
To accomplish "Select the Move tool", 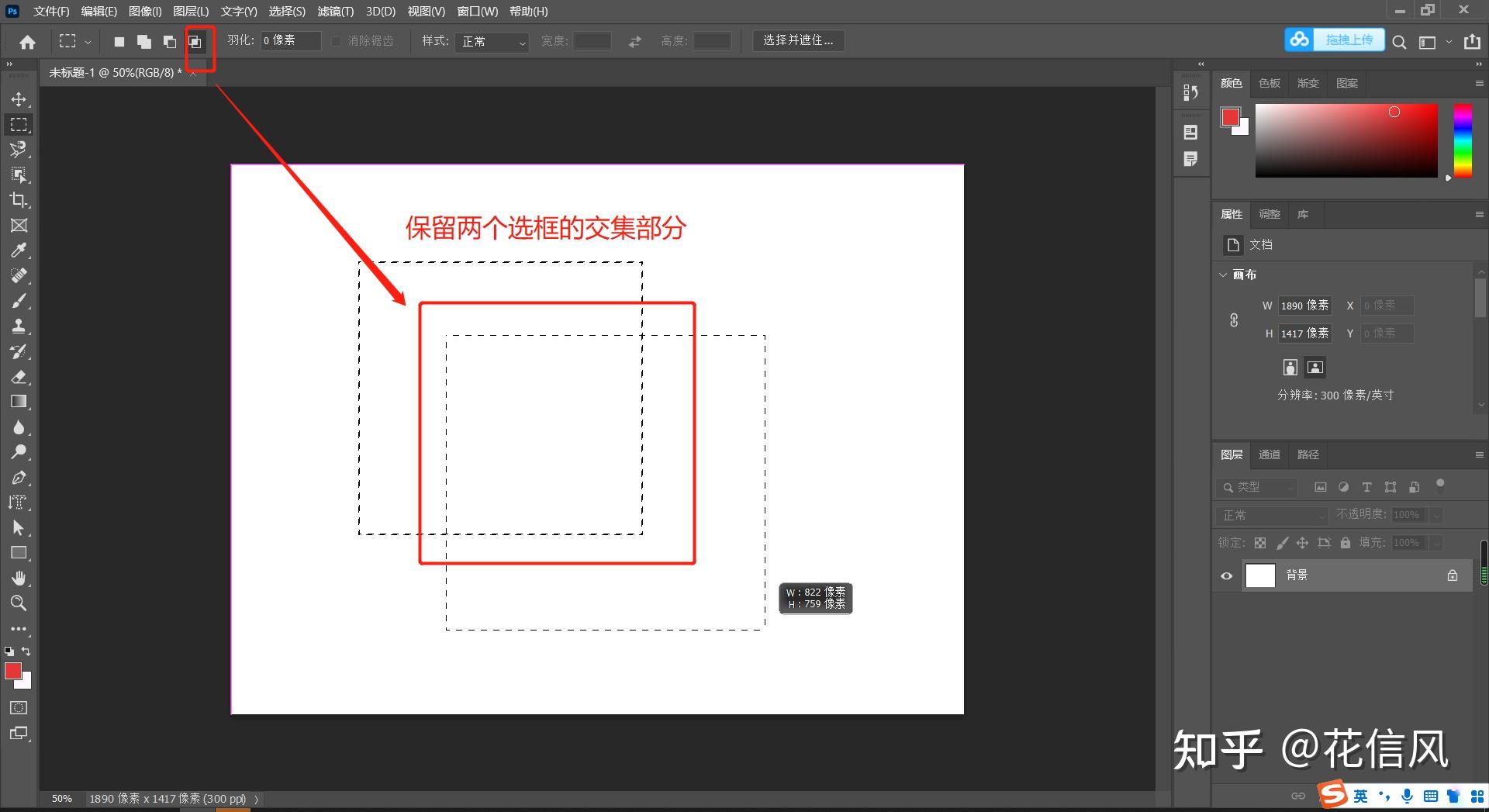I will pyautogui.click(x=19, y=99).
